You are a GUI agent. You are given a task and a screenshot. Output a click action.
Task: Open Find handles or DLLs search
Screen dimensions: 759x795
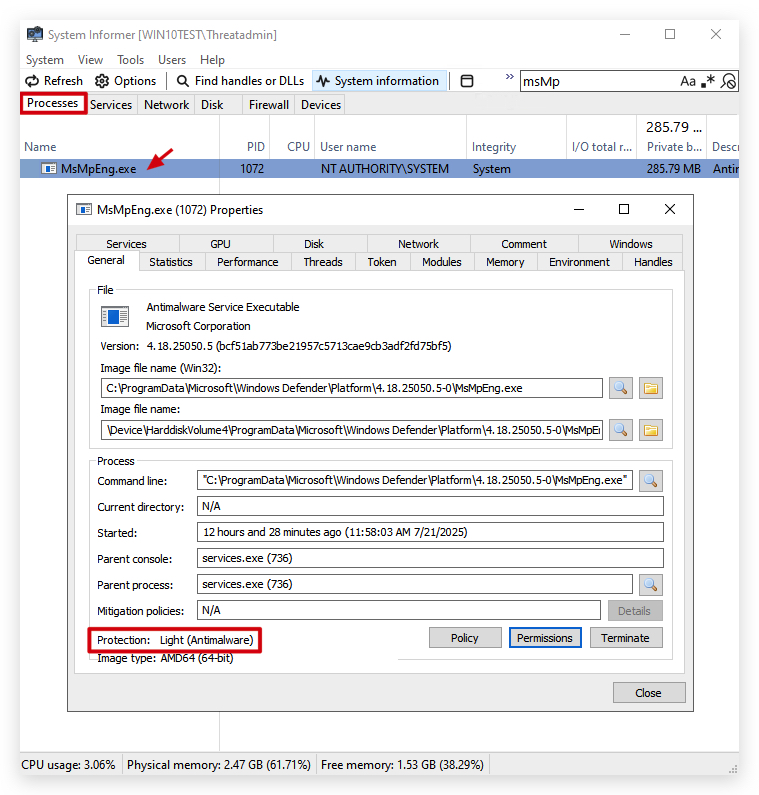[x=240, y=81]
